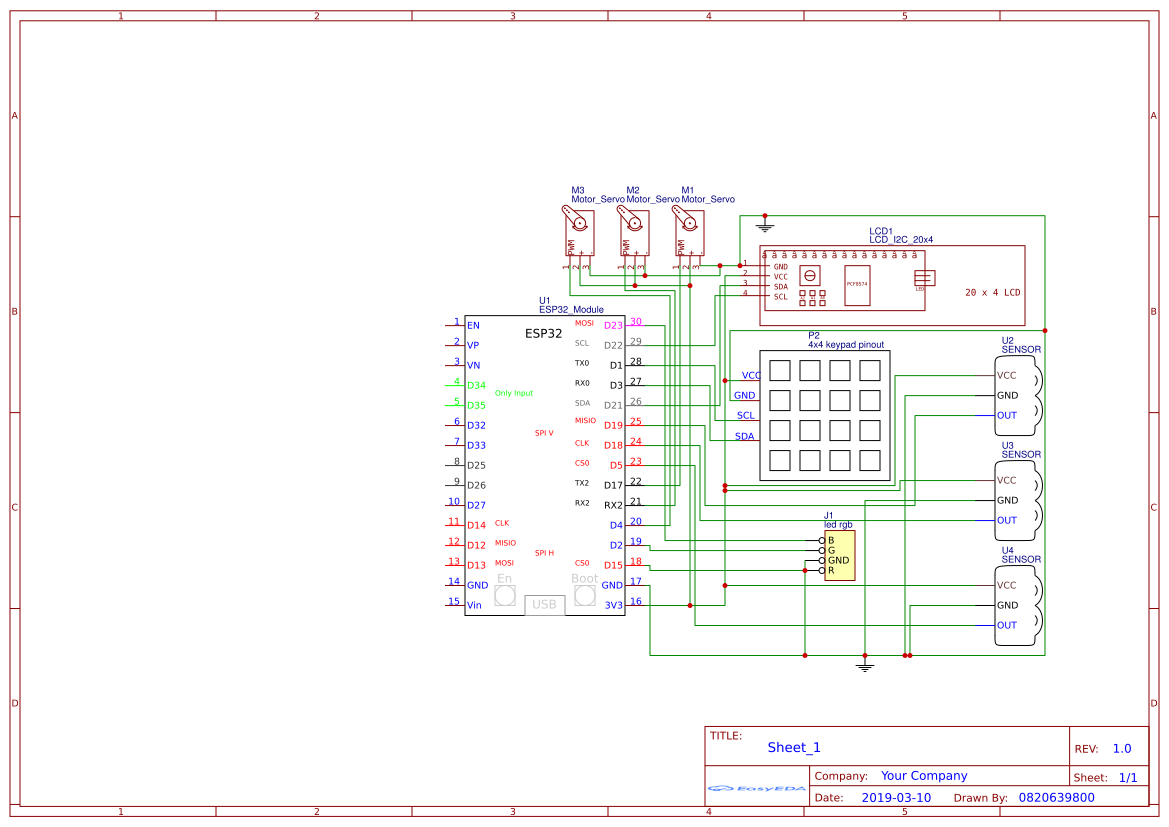Screen dimensions: 1169x827
Task: Click the Boot button on the ESP32
Action: (x=584, y=595)
